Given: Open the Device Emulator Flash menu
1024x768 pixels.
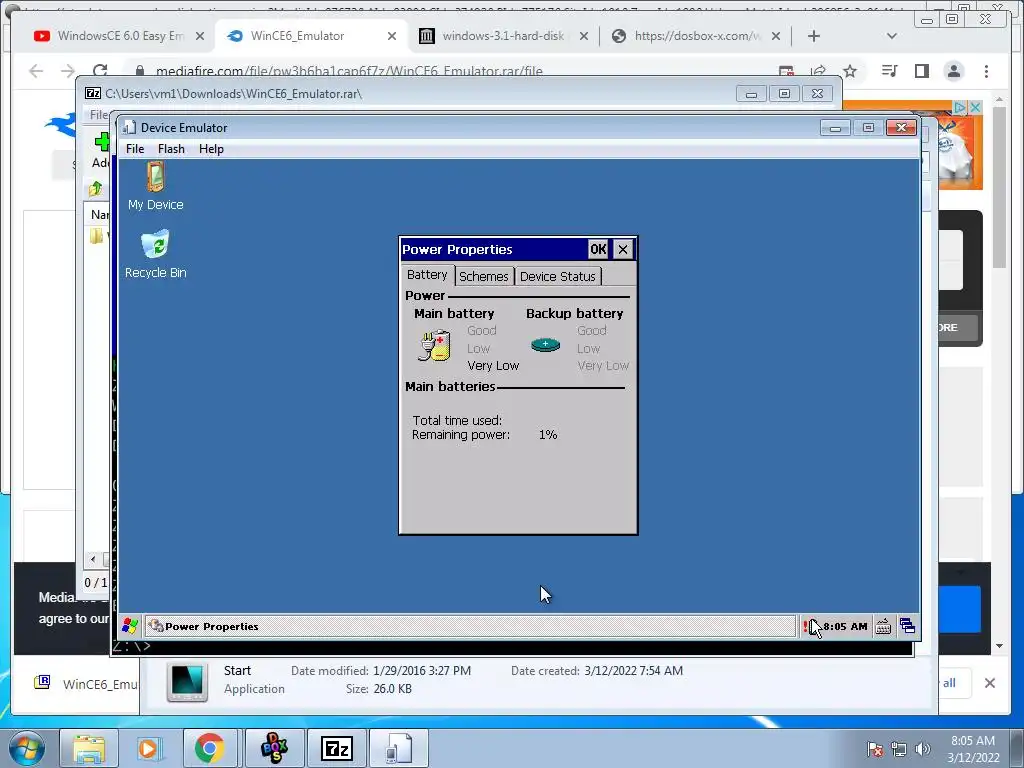Looking at the screenshot, I should pyautogui.click(x=171, y=149).
